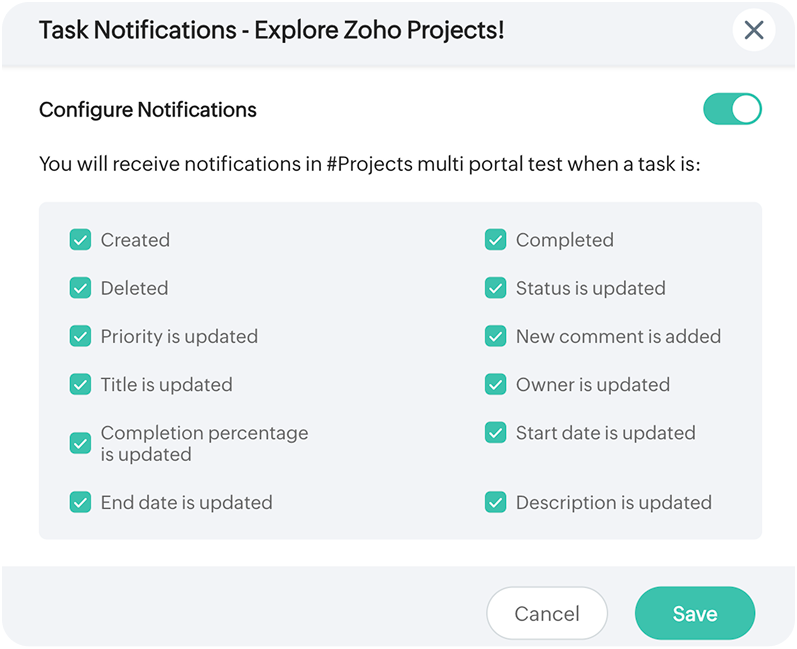The image size is (797, 649).
Task: Uncheck the Owner is updated checkbox
Action: coord(495,385)
